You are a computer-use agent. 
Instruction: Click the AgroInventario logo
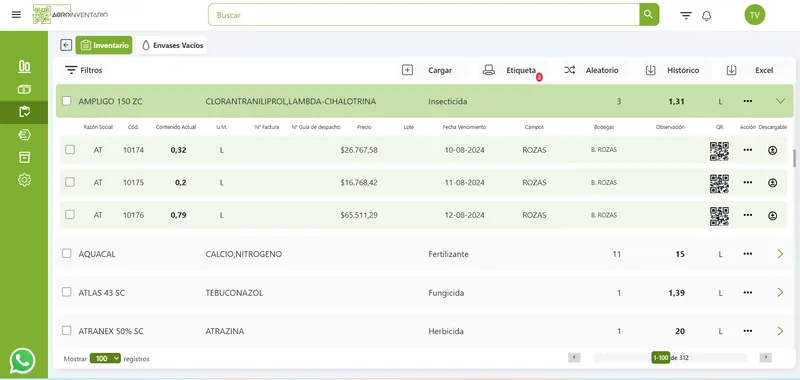pos(70,15)
